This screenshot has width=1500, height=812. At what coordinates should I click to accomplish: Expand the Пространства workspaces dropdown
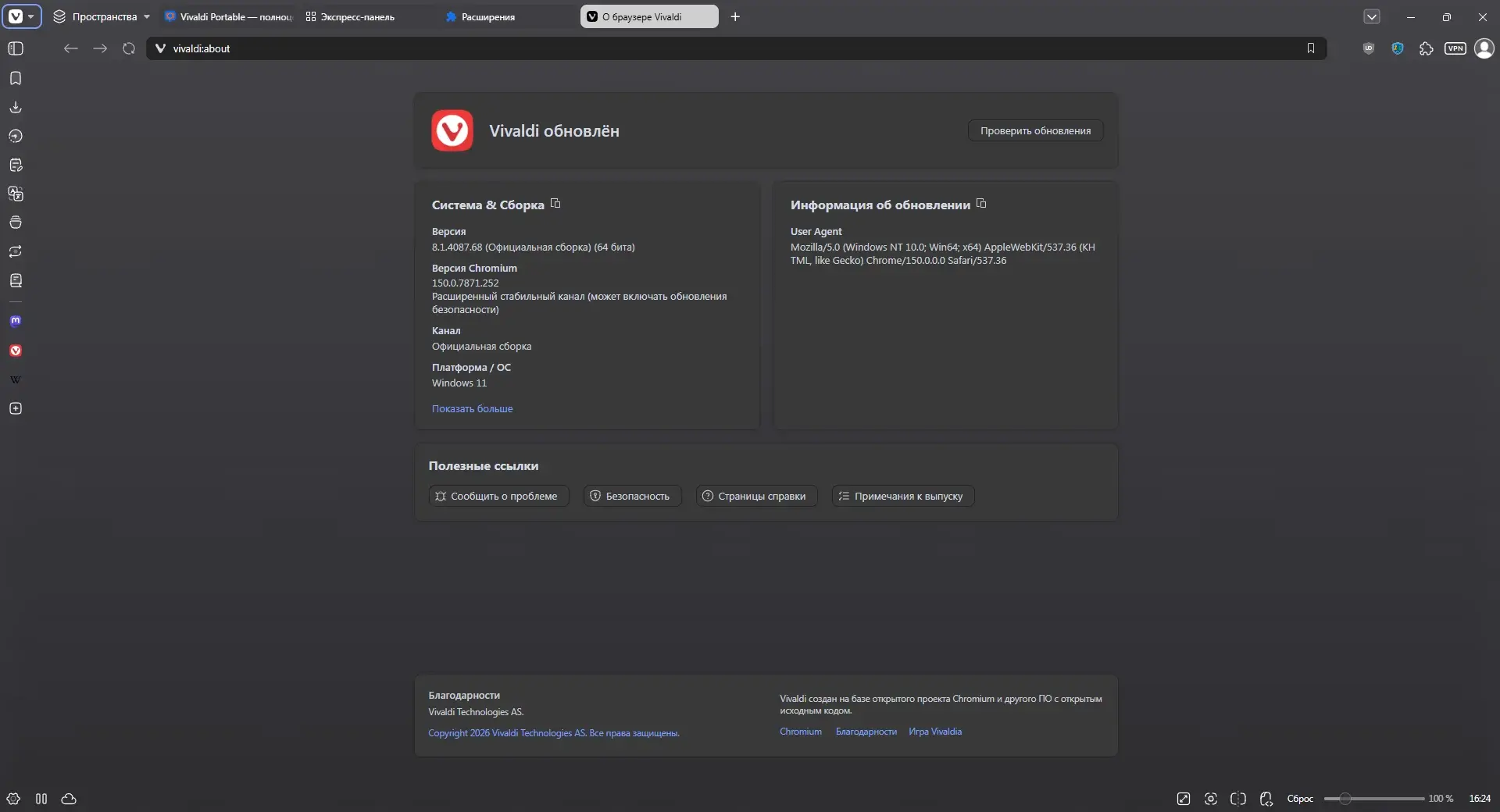tap(102, 16)
